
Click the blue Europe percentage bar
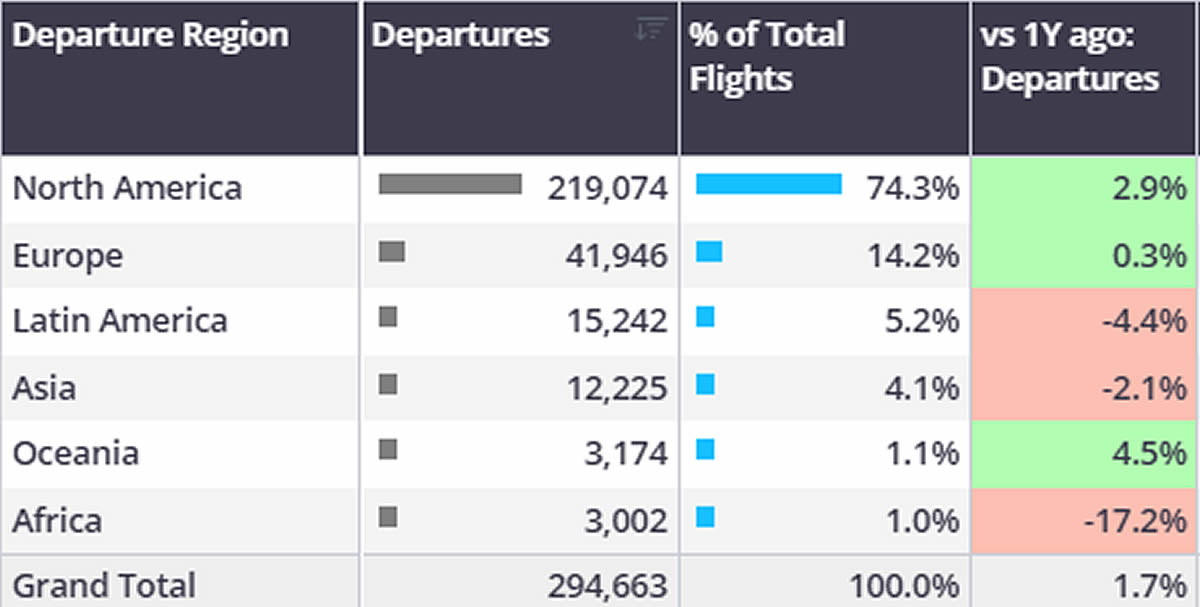coord(709,251)
